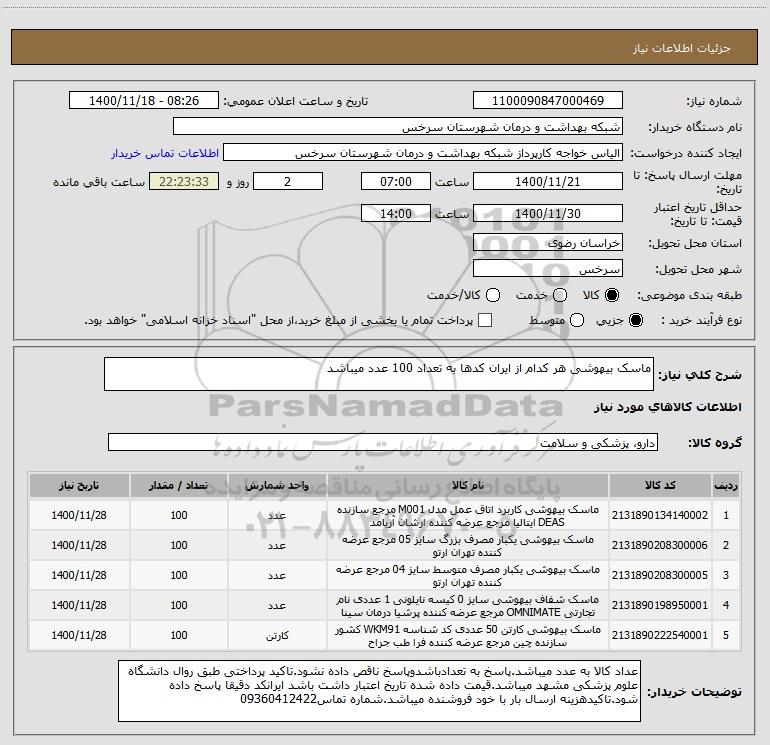Viewport: 770px width, 745px height.
Task: Click the کد کالا column header
Action: tap(660, 485)
